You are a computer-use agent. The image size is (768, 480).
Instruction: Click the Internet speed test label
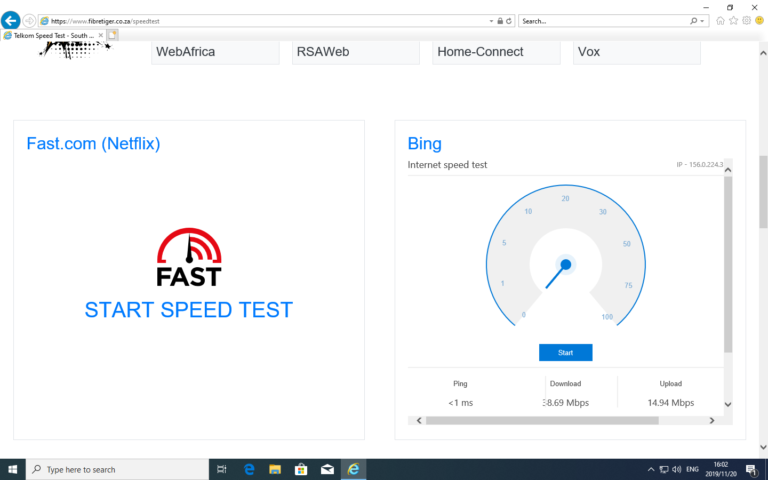447,165
